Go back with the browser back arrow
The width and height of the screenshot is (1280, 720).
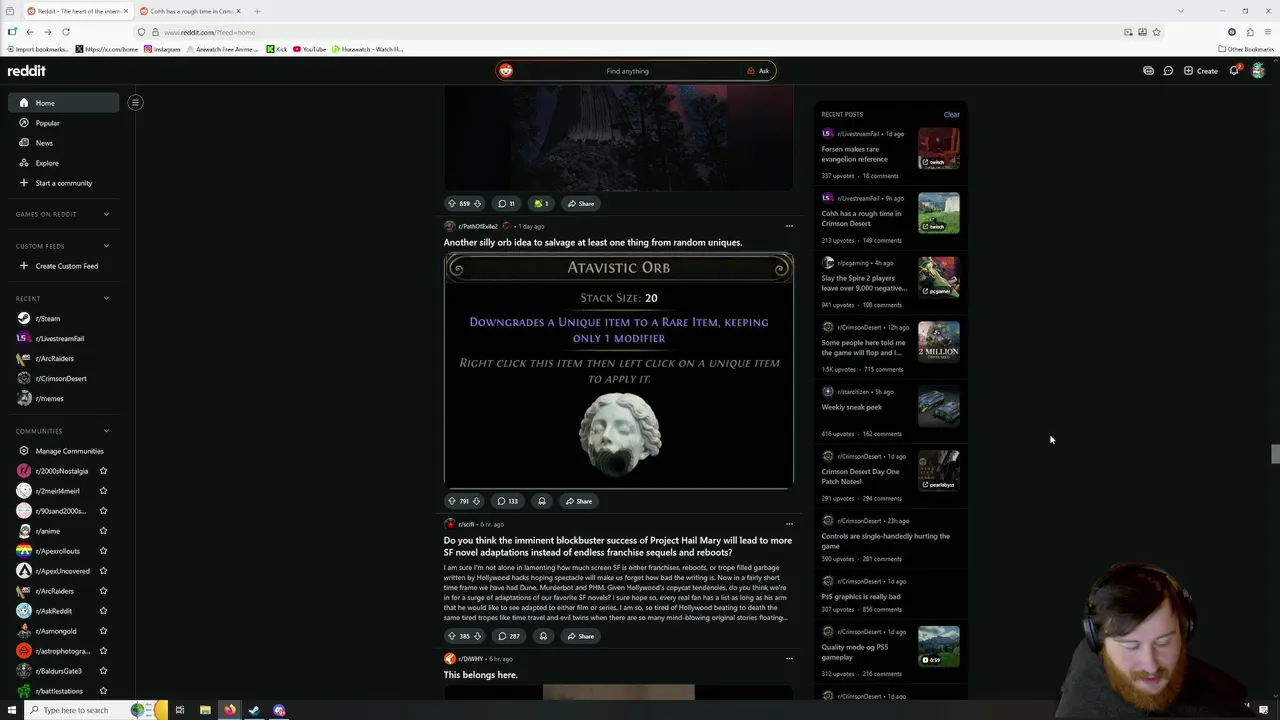[x=30, y=32]
